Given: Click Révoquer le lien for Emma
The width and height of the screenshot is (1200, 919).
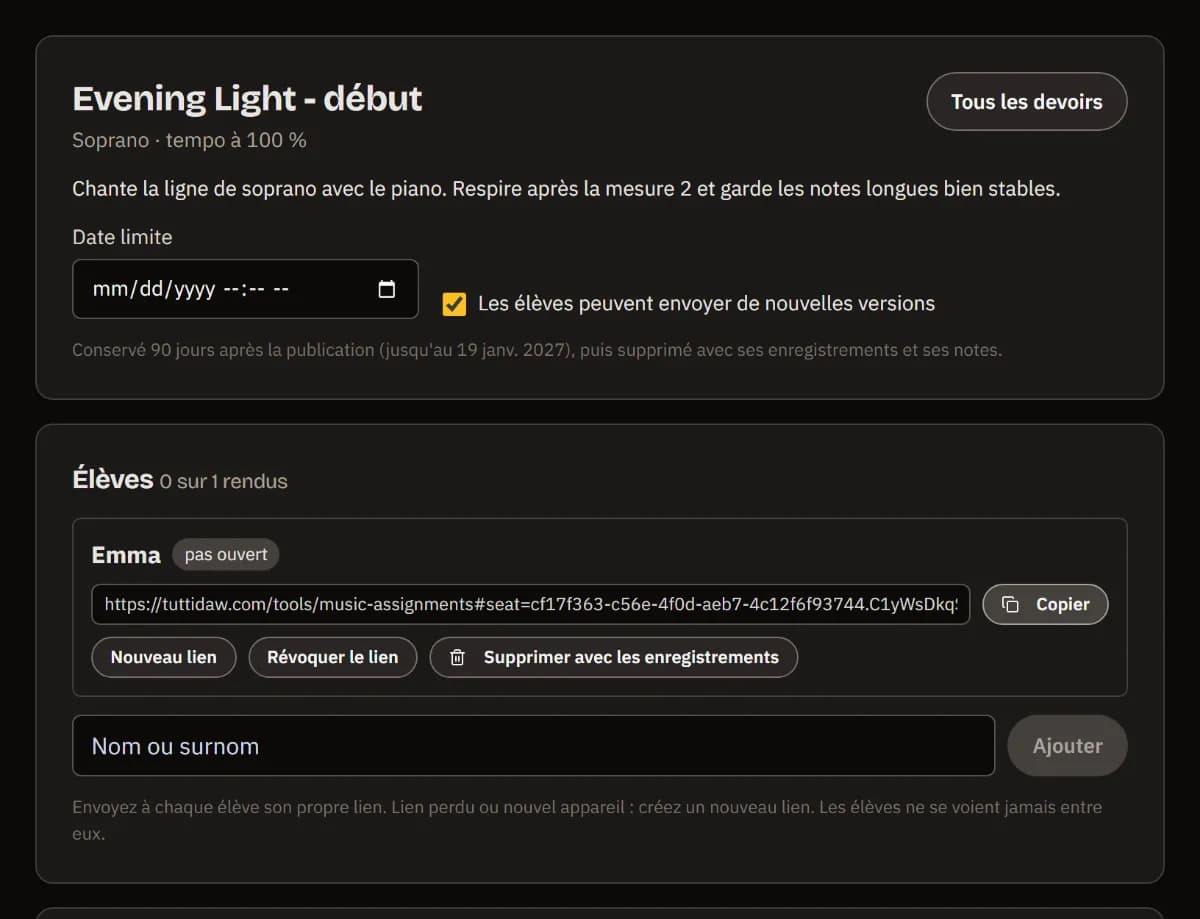Looking at the screenshot, I should point(332,657).
